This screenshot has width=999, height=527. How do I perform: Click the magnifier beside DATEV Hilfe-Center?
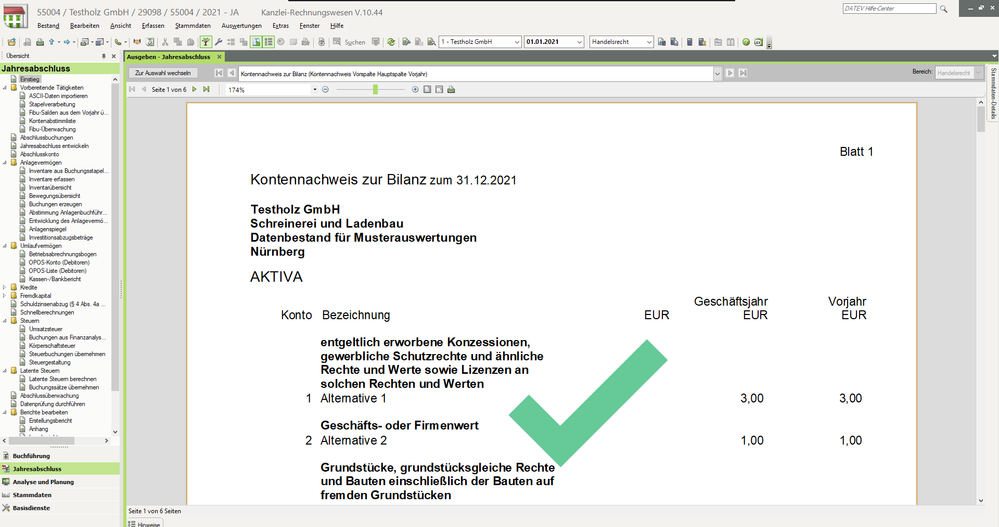pyautogui.click(x=944, y=9)
